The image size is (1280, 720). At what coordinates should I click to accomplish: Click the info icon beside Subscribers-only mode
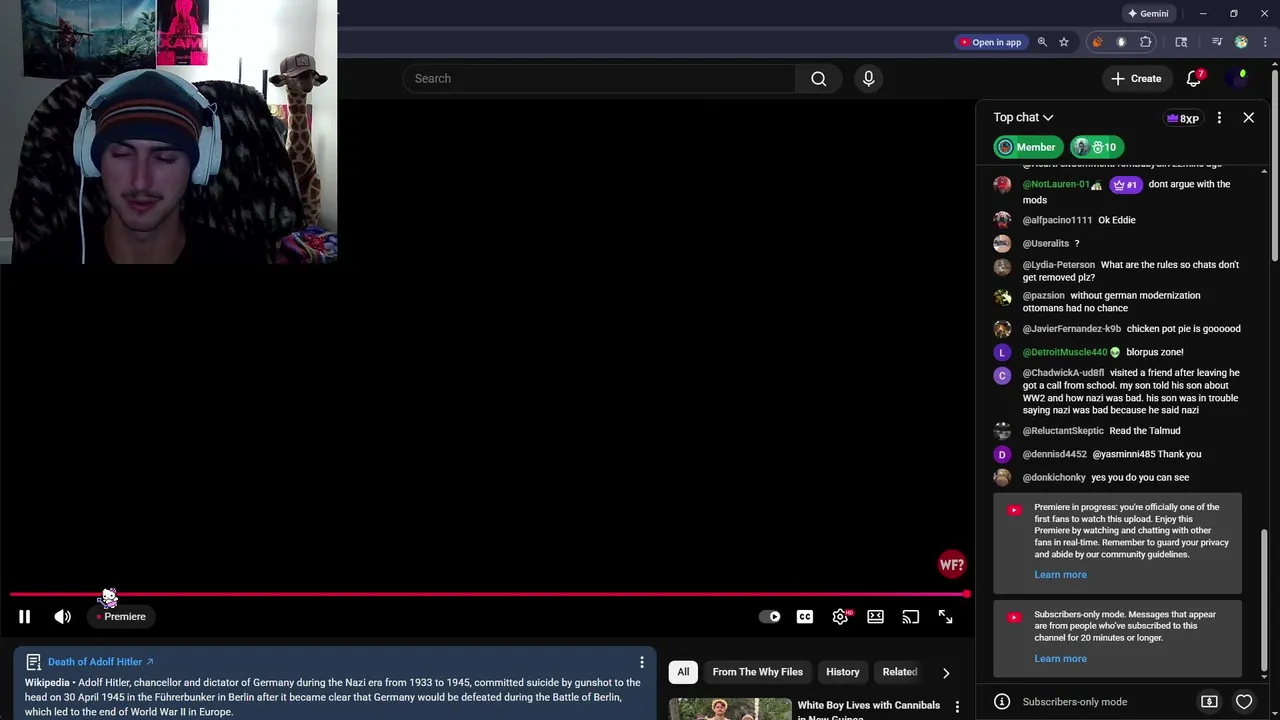point(1002,702)
